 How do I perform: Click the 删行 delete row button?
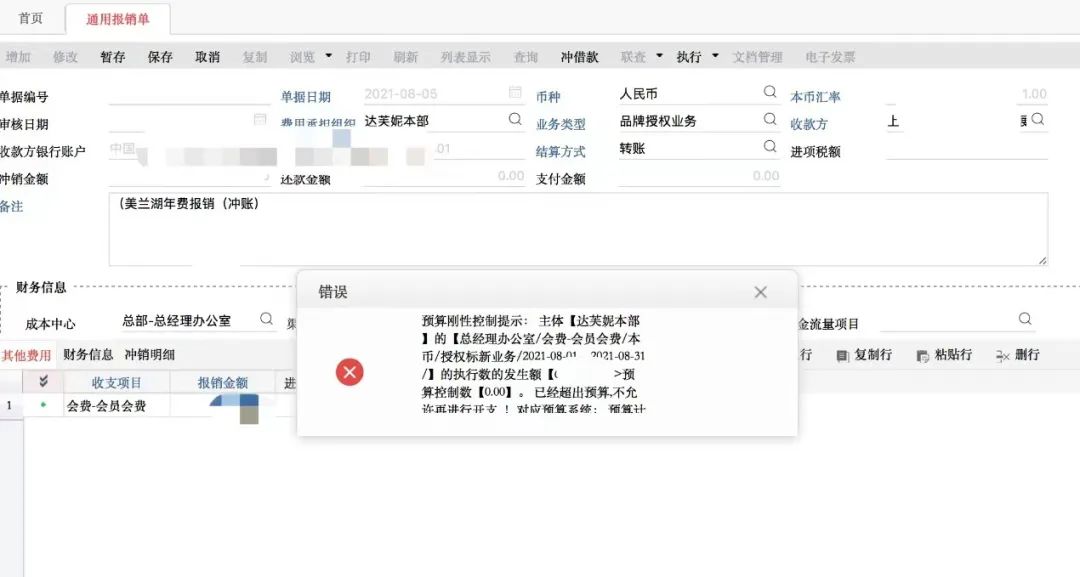(1018, 355)
